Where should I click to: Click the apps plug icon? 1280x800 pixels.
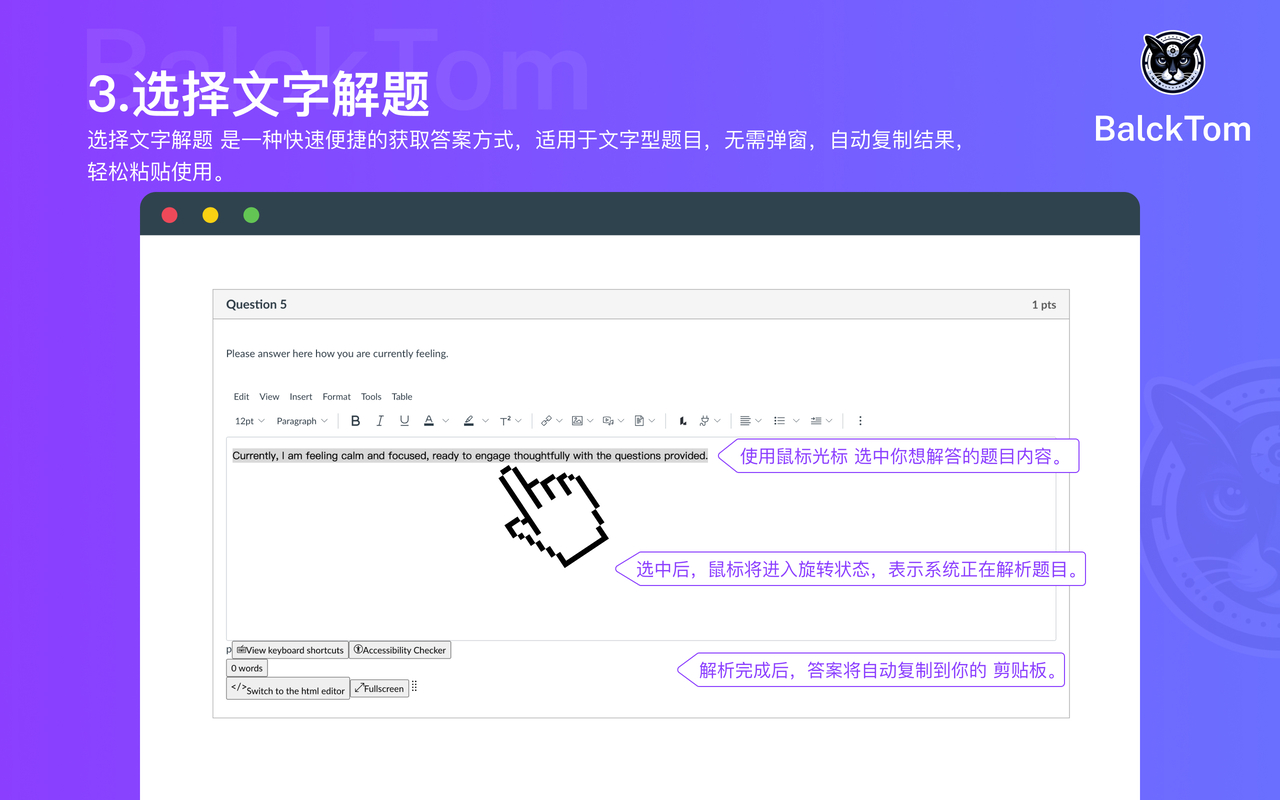coord(705,421)
